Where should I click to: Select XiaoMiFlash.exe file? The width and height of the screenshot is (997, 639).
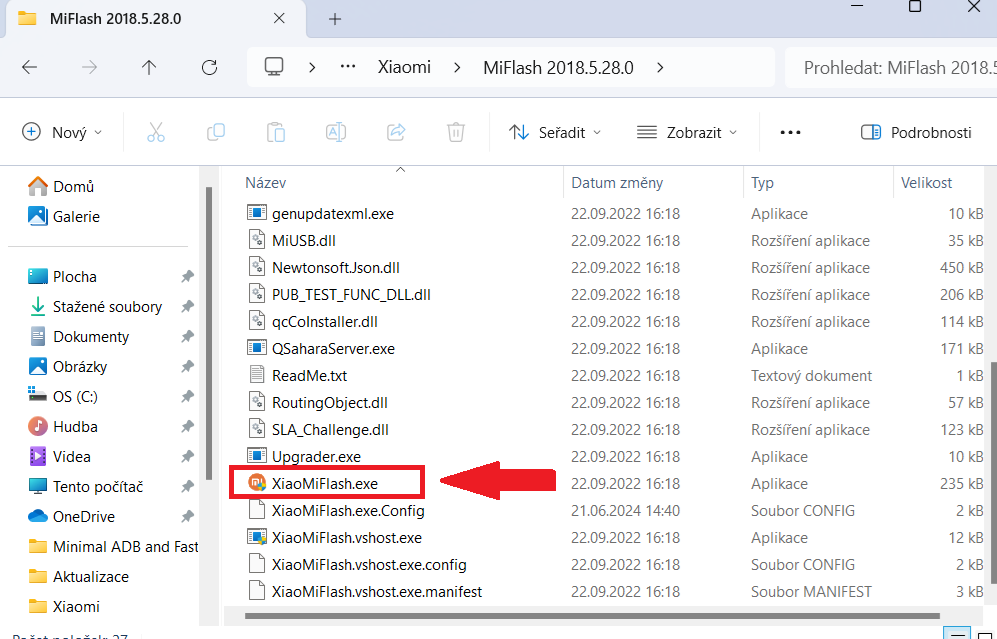coord(324,483)
